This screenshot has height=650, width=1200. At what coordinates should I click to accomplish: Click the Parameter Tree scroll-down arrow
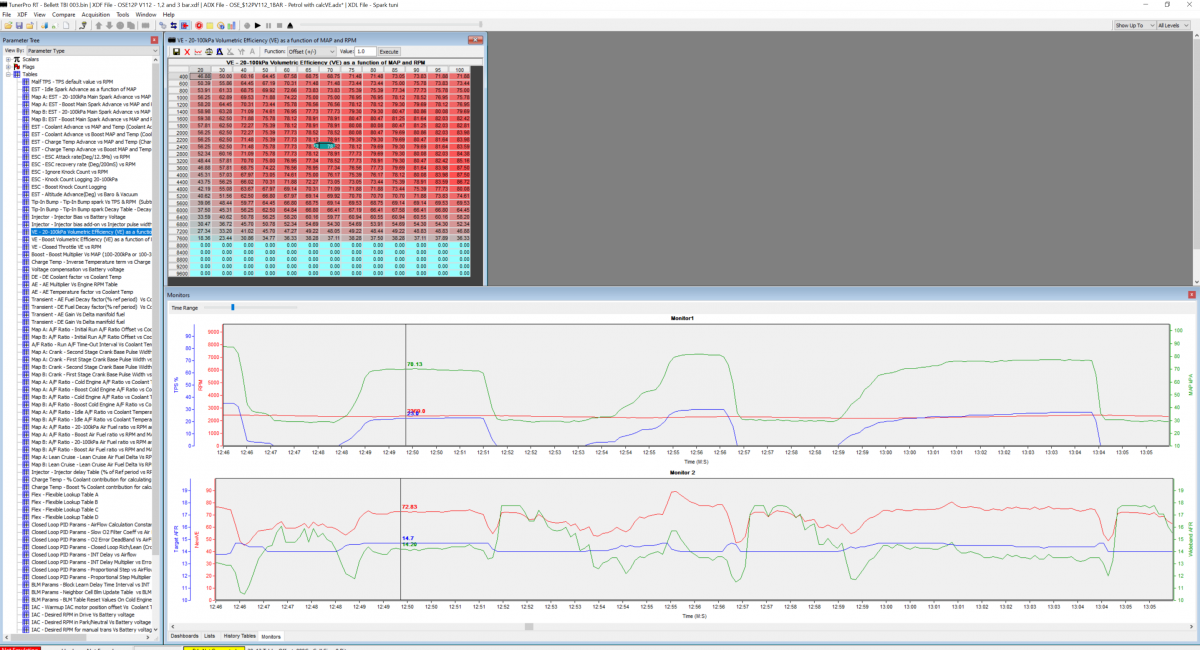coord(154,629)
